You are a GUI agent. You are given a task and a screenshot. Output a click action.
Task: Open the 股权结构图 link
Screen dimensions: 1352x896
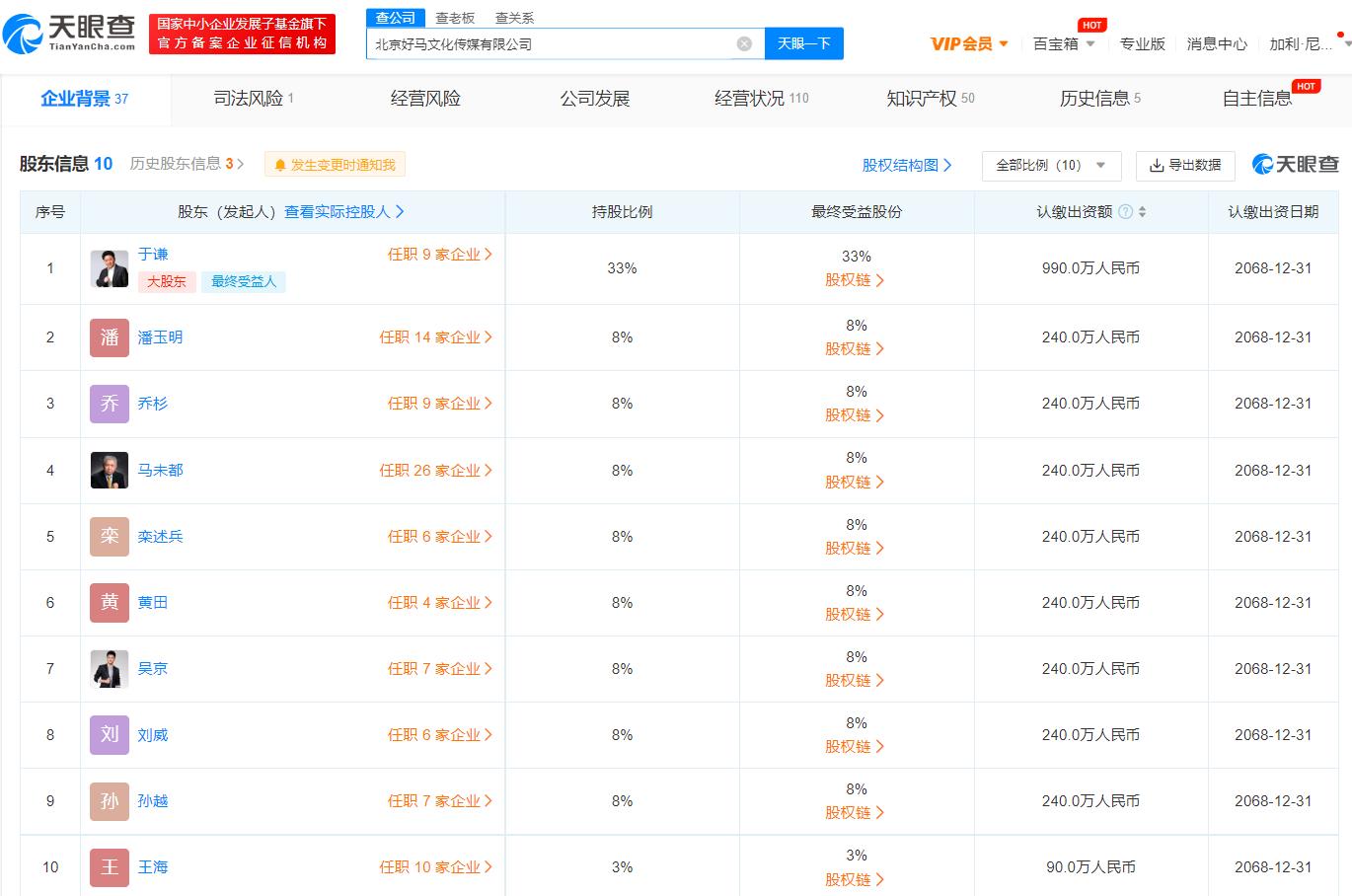click(x=907, y=165)
